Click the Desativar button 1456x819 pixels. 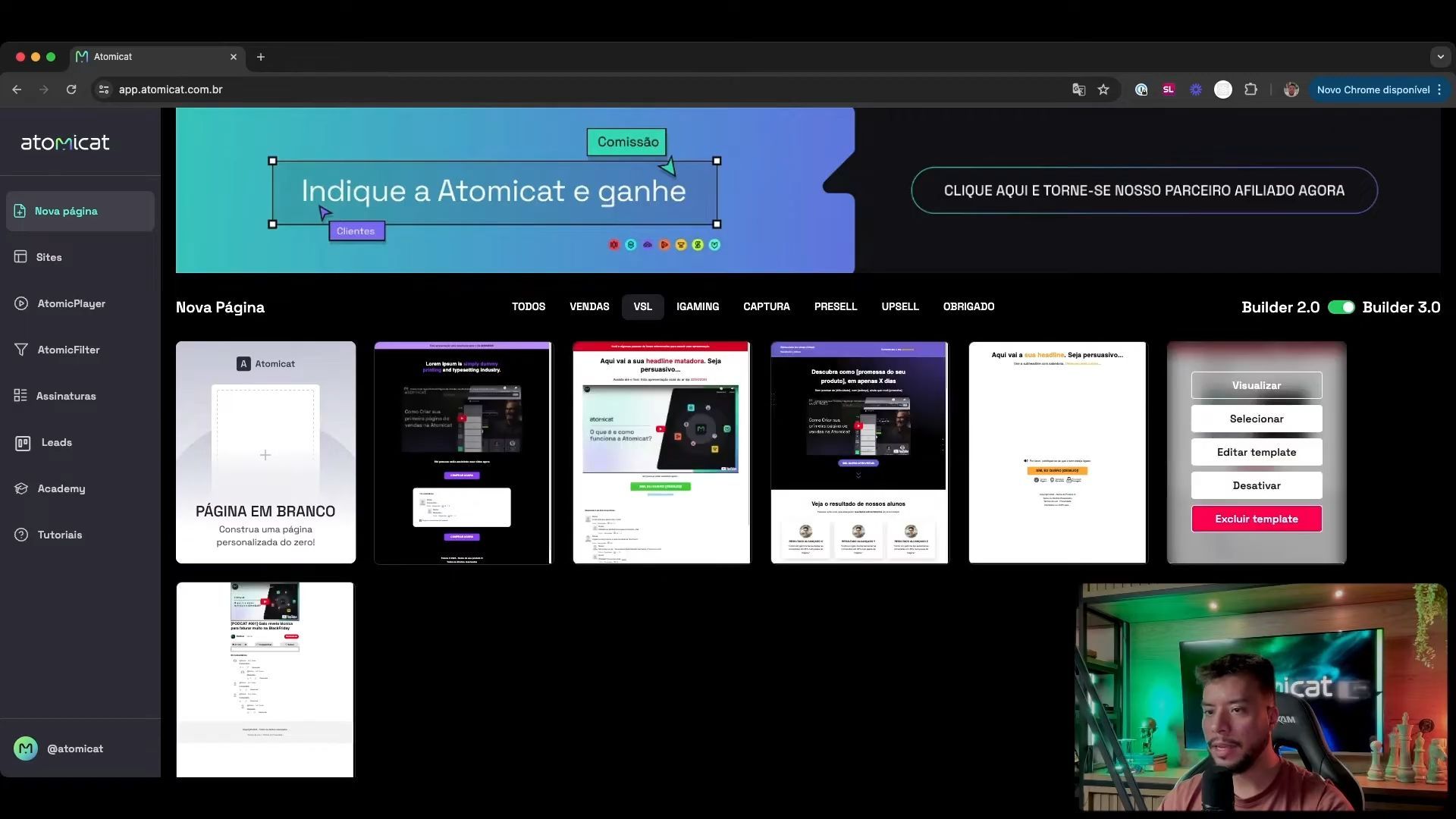1257,485
